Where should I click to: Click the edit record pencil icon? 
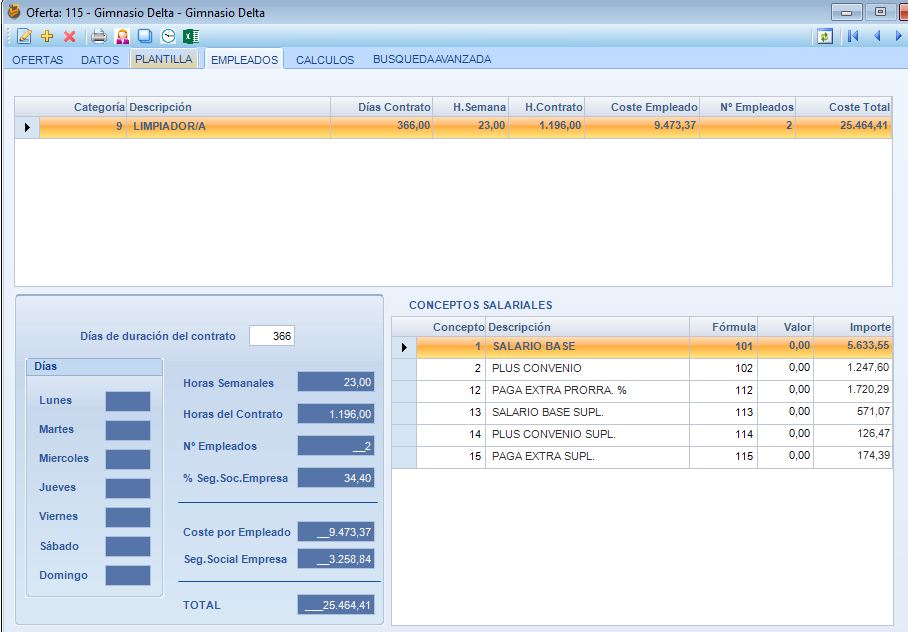pos(24,36)
